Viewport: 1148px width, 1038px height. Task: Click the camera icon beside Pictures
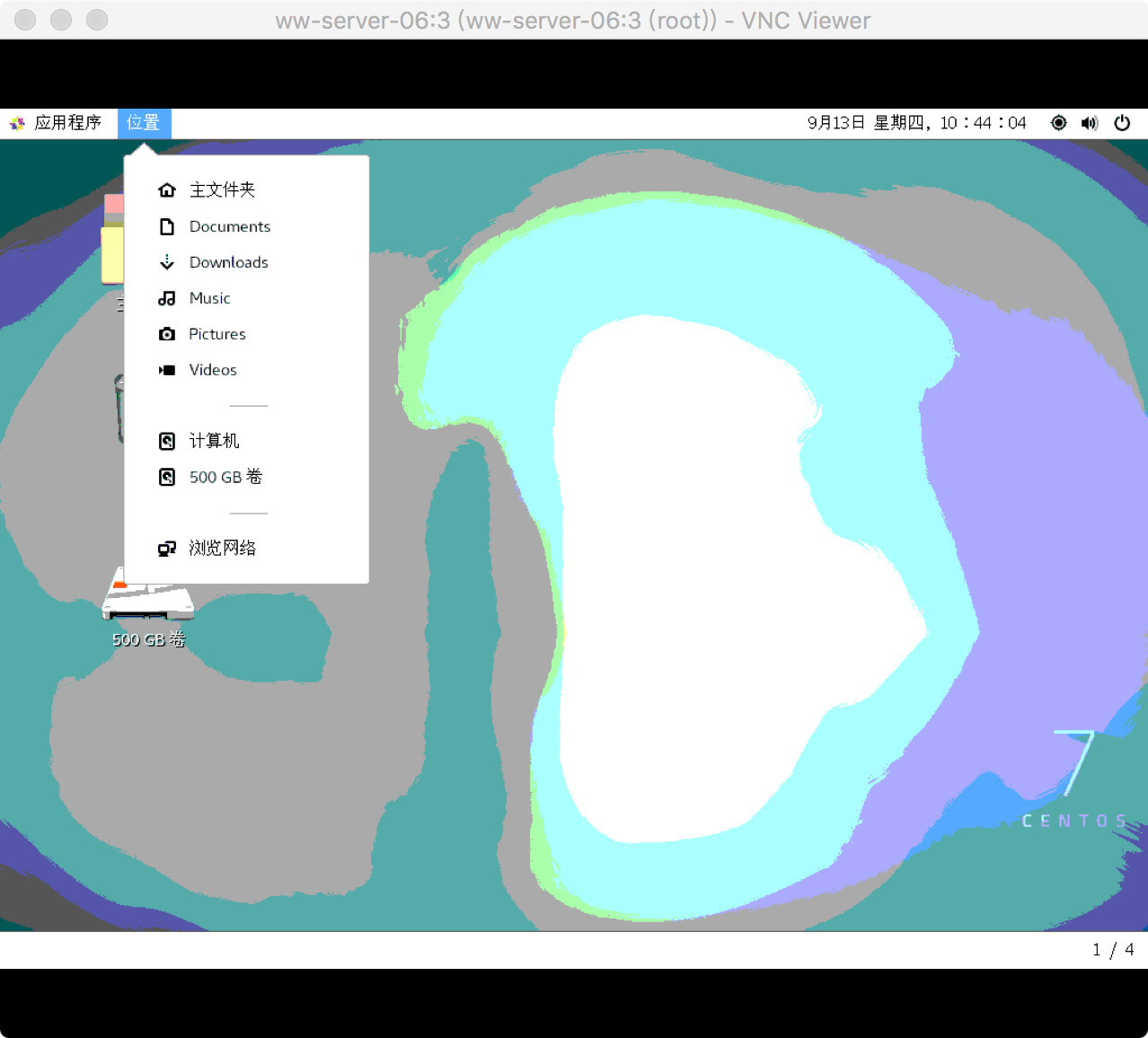pos(167,334)
